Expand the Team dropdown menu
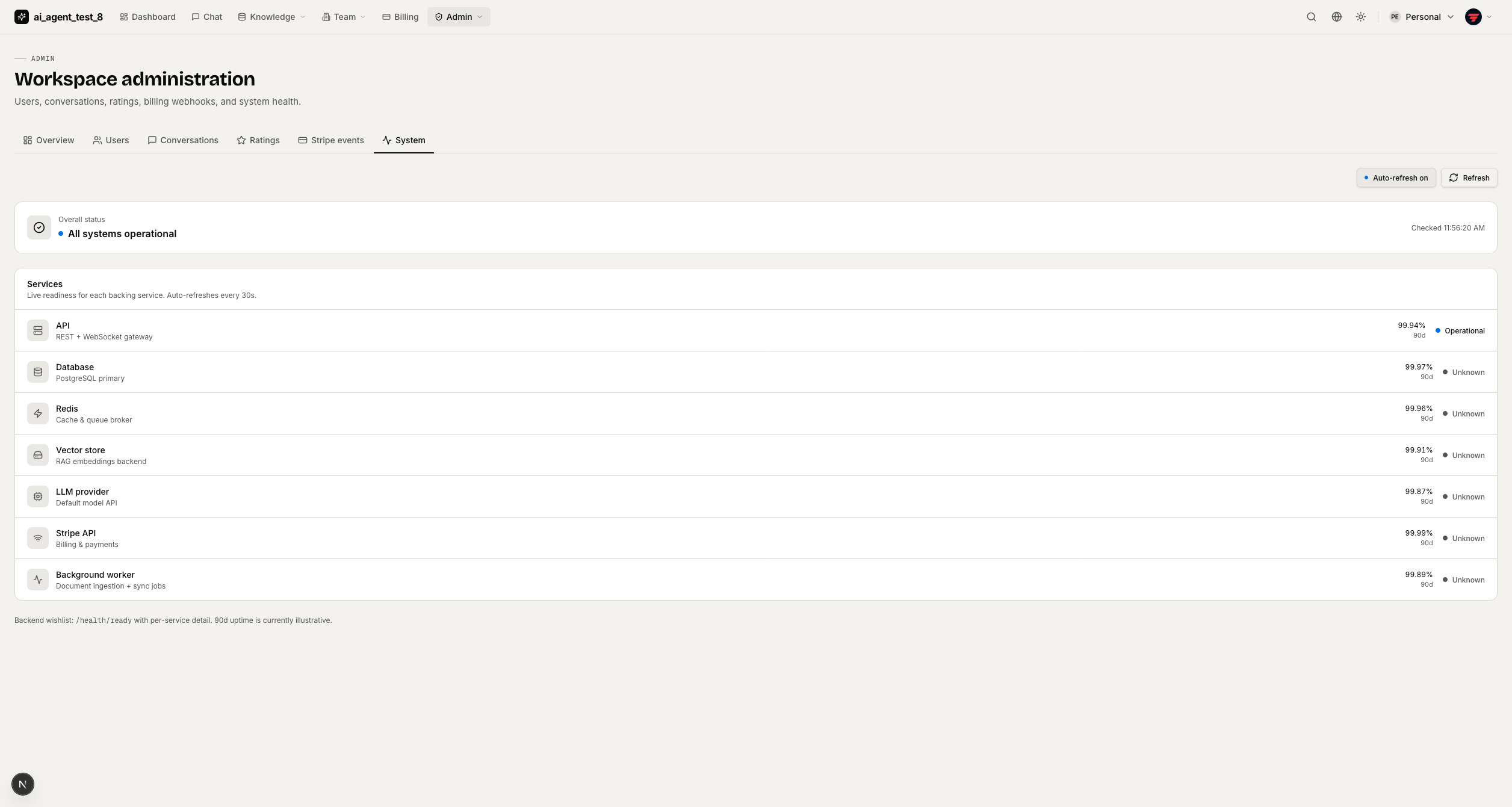 tap(344, 17)
